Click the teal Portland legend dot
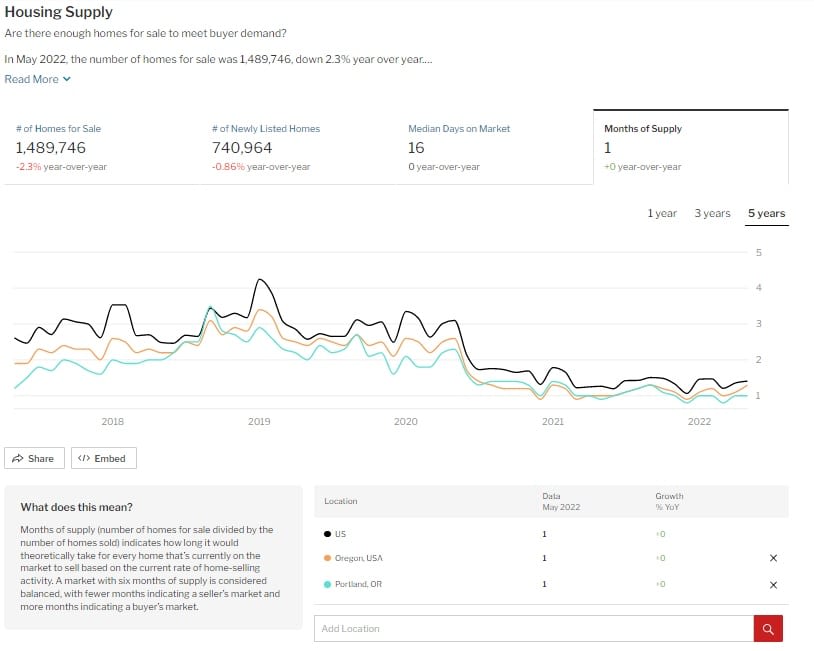The image size is (814, 651). pyautogui.click(x=327, y=584)
